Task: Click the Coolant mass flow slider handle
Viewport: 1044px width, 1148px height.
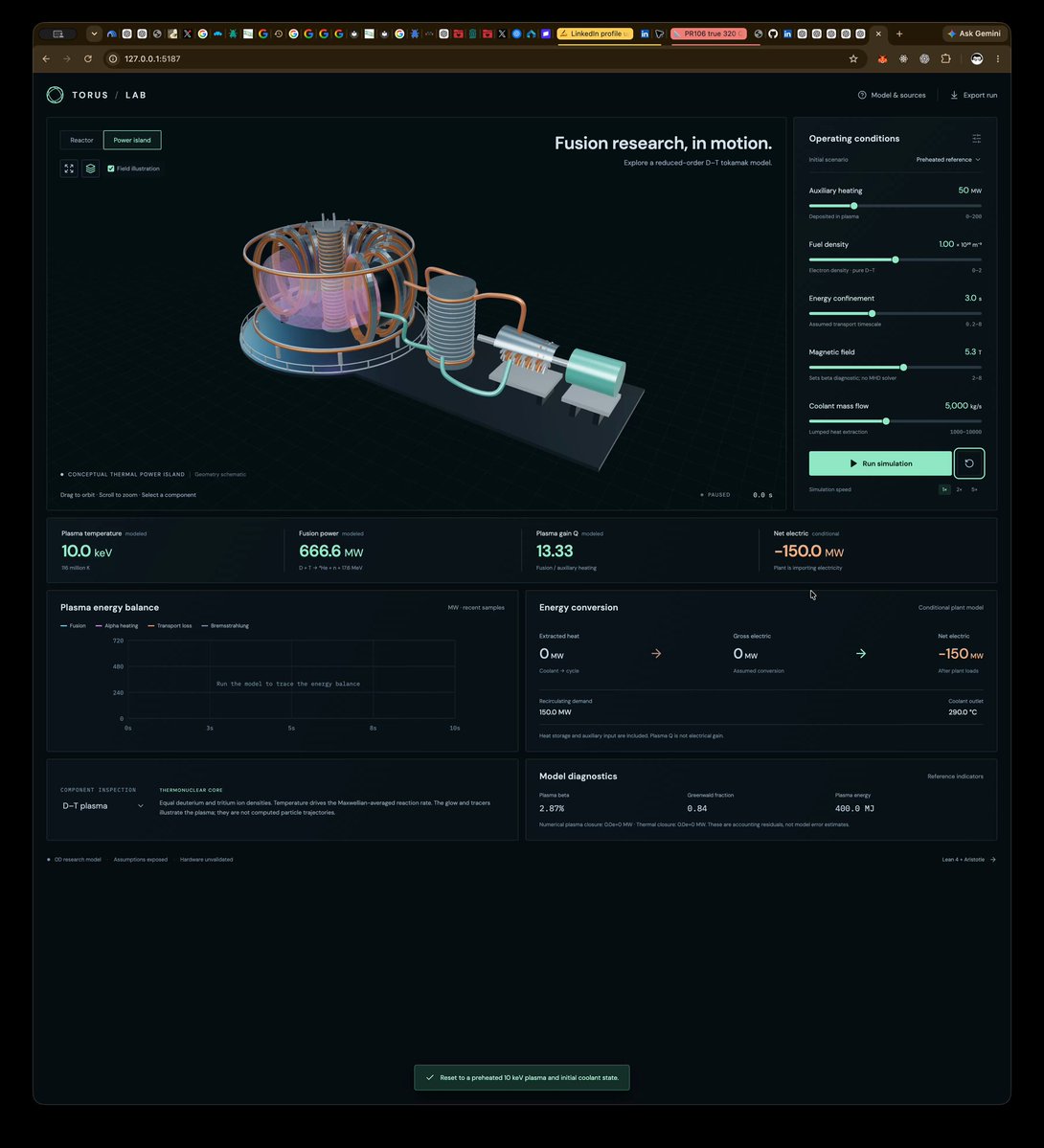Action: pos(886,421)
